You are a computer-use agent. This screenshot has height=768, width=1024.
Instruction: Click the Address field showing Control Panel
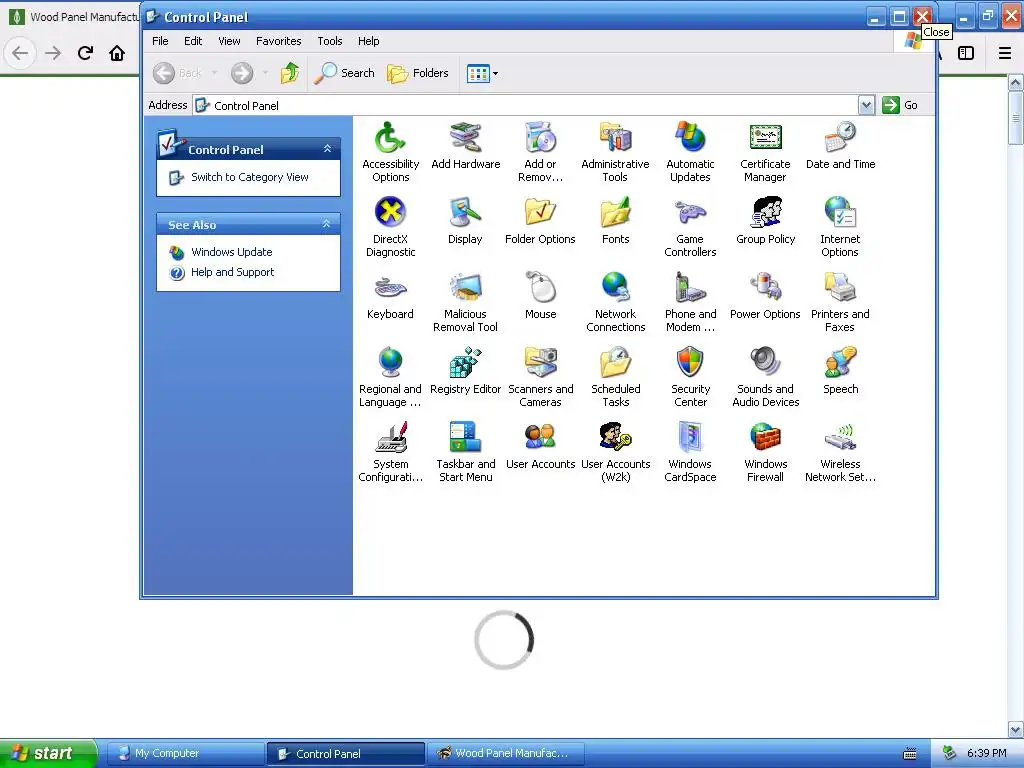526,106
